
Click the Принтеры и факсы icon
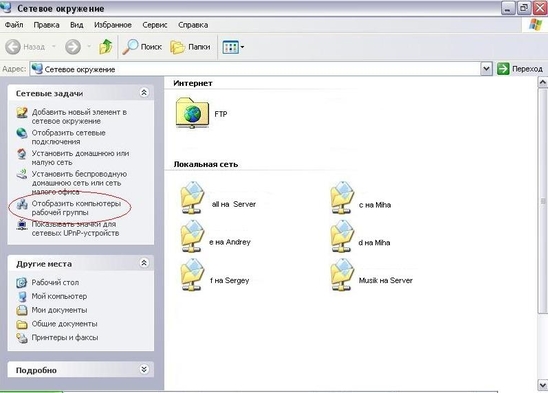point(22,338)
